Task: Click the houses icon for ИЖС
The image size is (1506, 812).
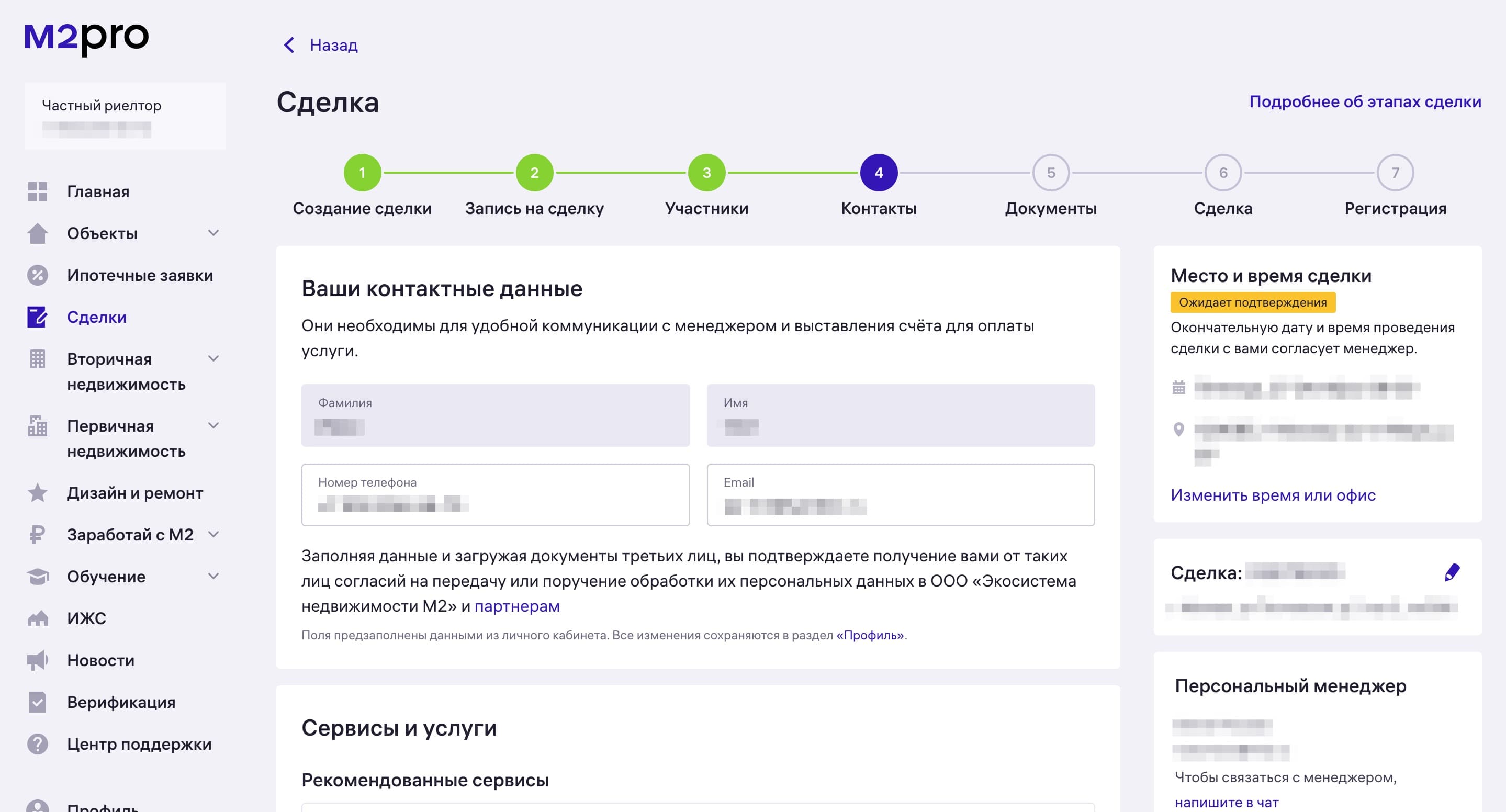Action: pyautogui.click(x=38, y=618)
